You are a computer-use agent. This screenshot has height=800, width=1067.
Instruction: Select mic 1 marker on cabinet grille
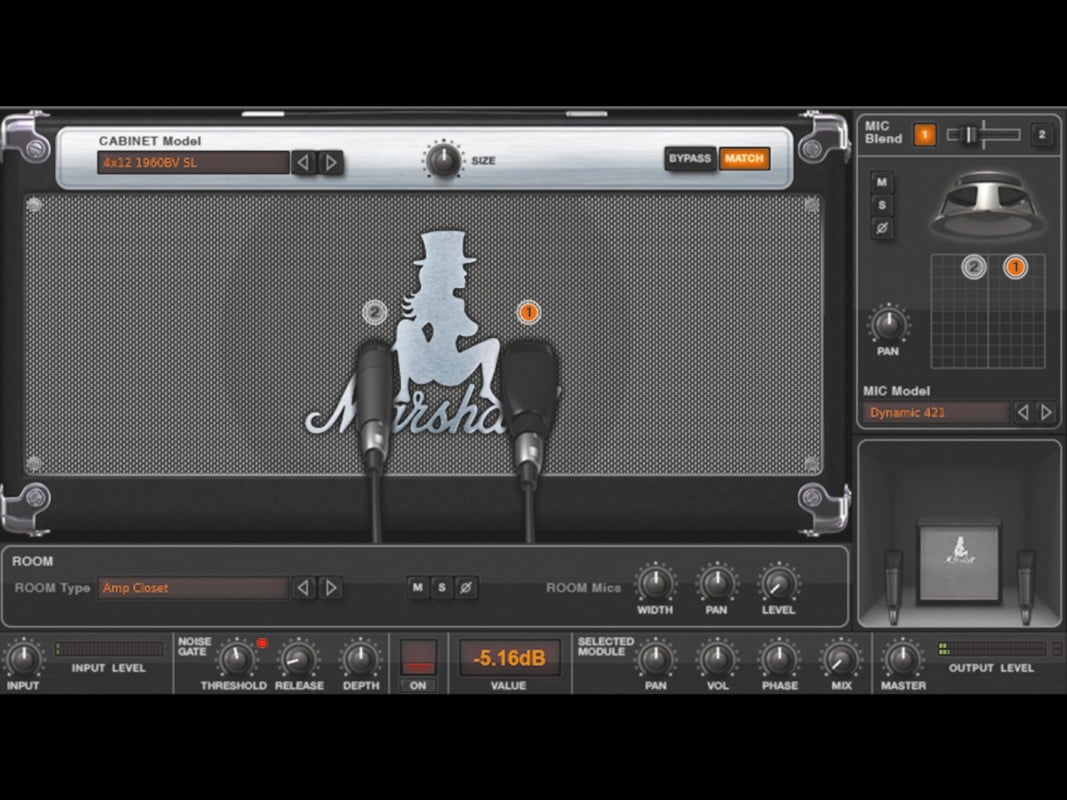pos(528,312)
